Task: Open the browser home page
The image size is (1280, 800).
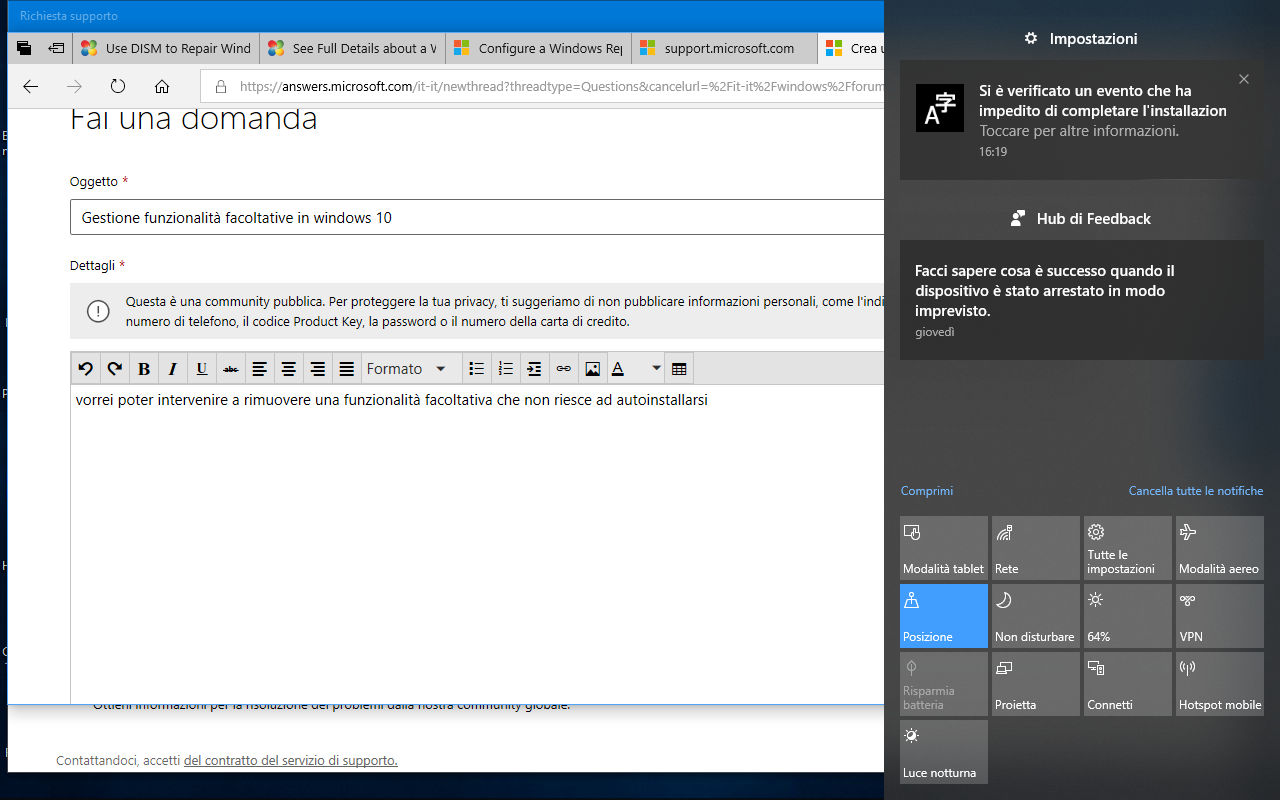Action: 162,86
